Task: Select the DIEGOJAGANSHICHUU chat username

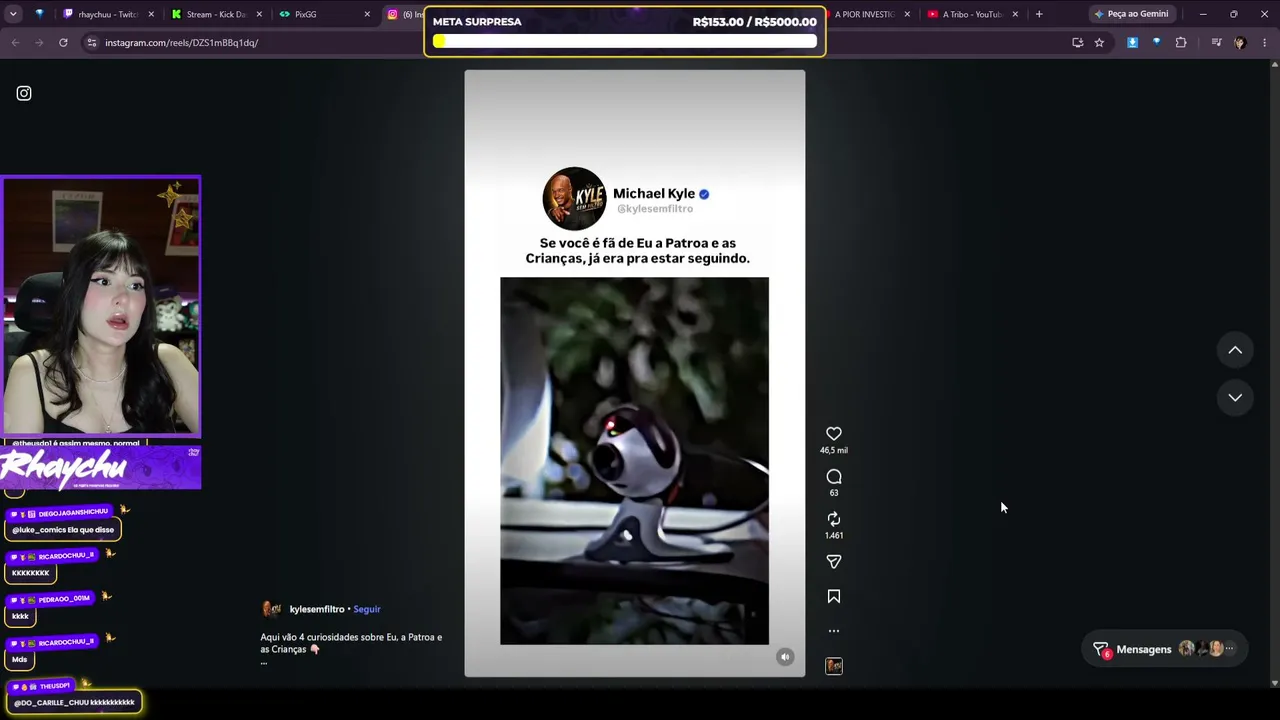Action: pyautogui.click(x=73, y=512)
